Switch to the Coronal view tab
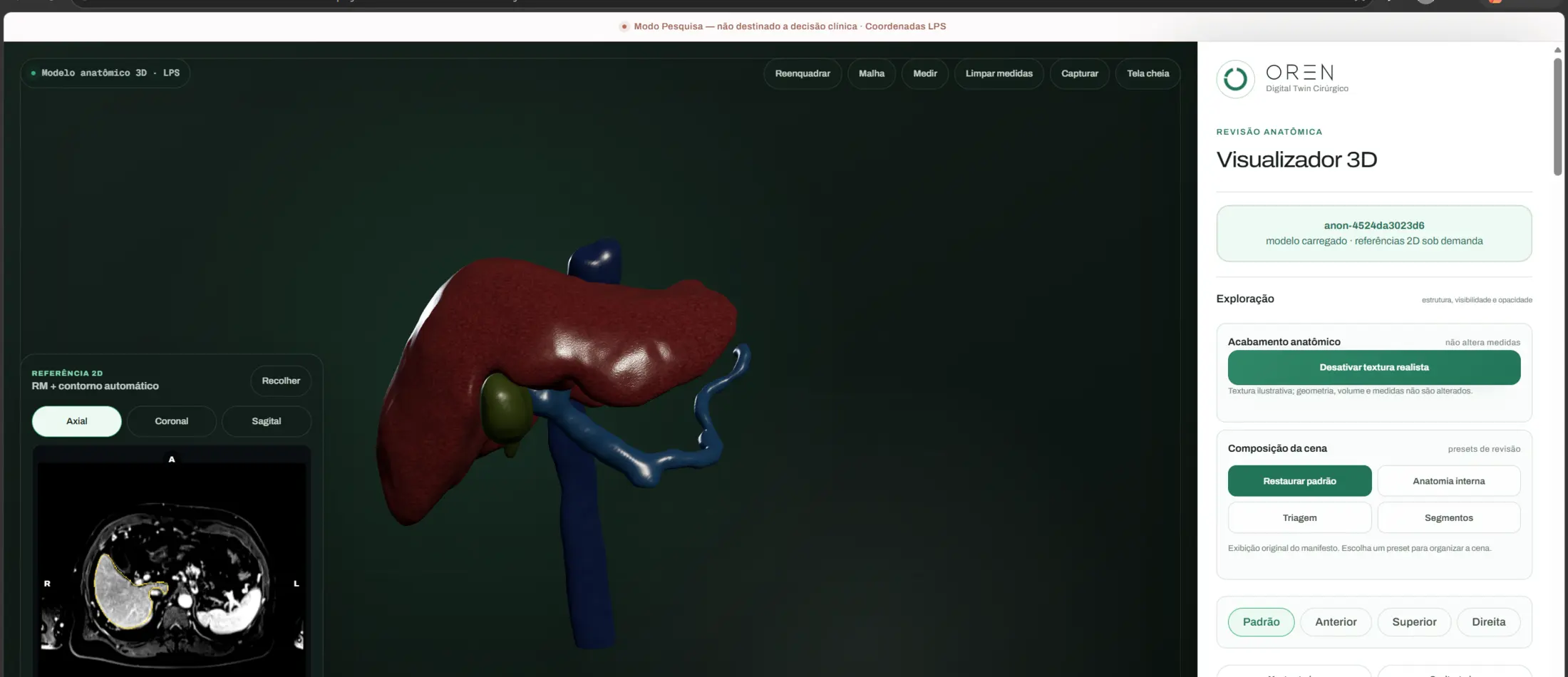 click(x=172, y=421)
